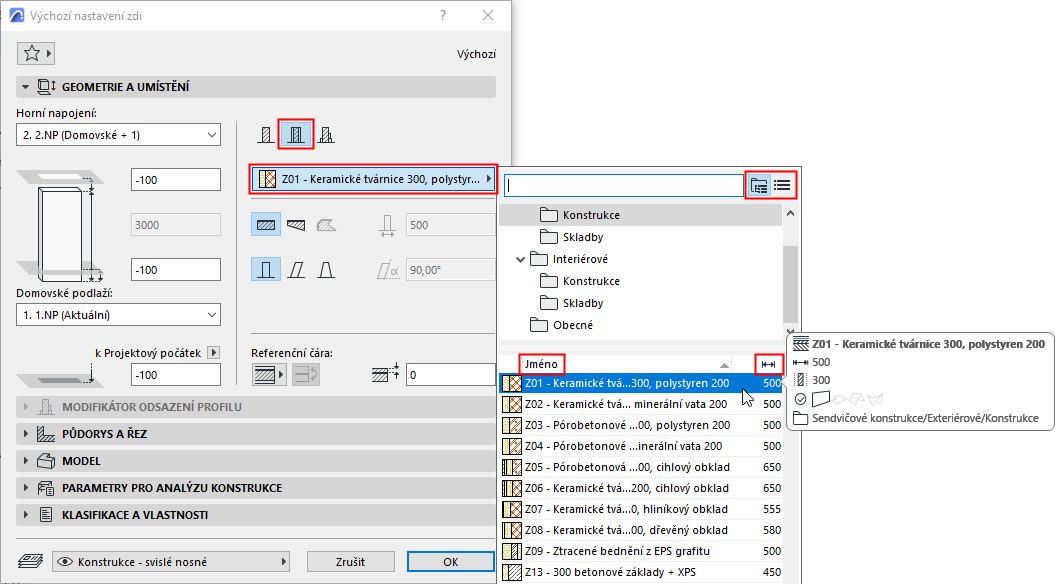1055x584 pixels.
Task: Switch composite picker to folder view
Action: tap(759, 185)
